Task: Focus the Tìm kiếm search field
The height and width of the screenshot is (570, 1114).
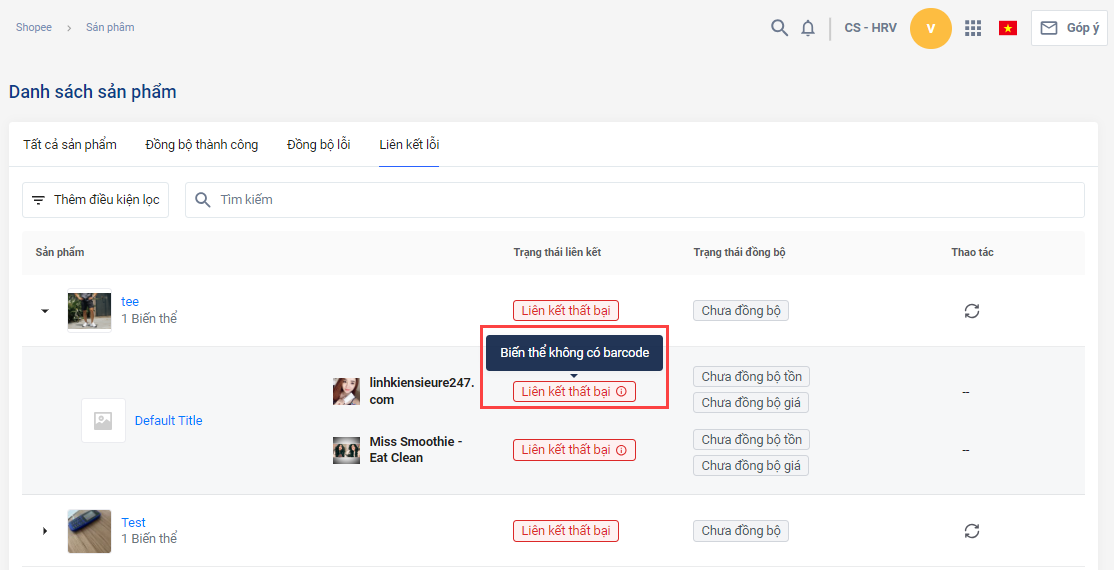Action: 634,200
